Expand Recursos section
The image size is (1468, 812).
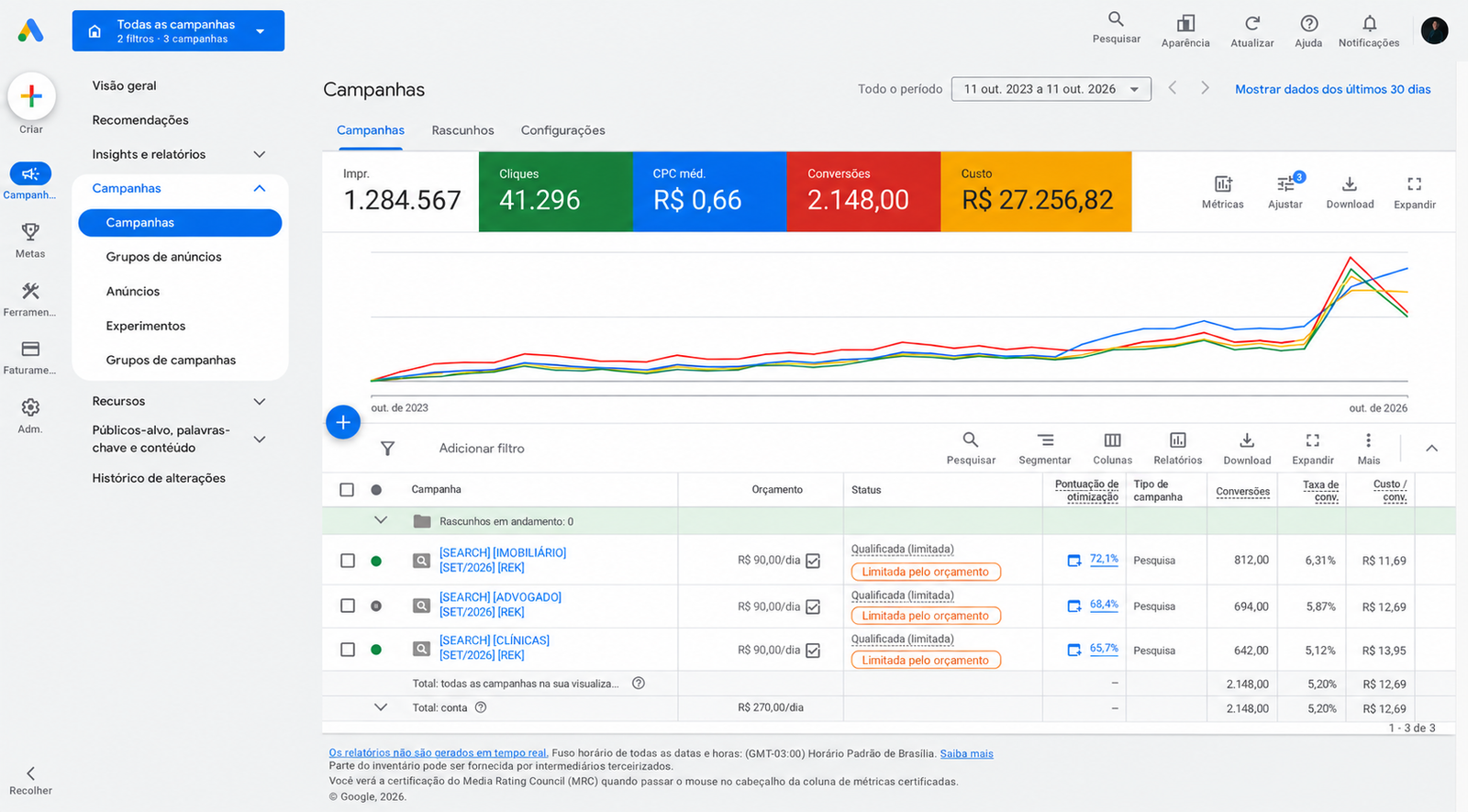point(260,401)
